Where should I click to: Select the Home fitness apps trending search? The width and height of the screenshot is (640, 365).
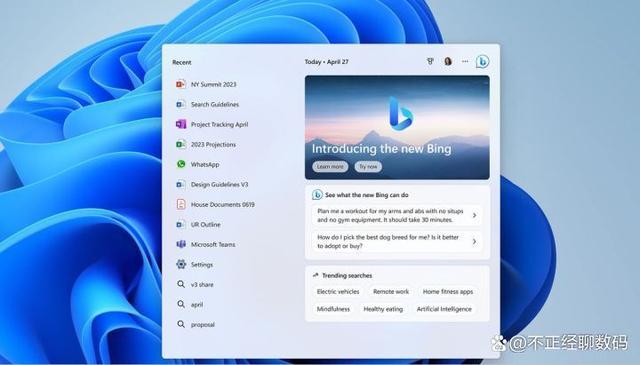point(448,292)
